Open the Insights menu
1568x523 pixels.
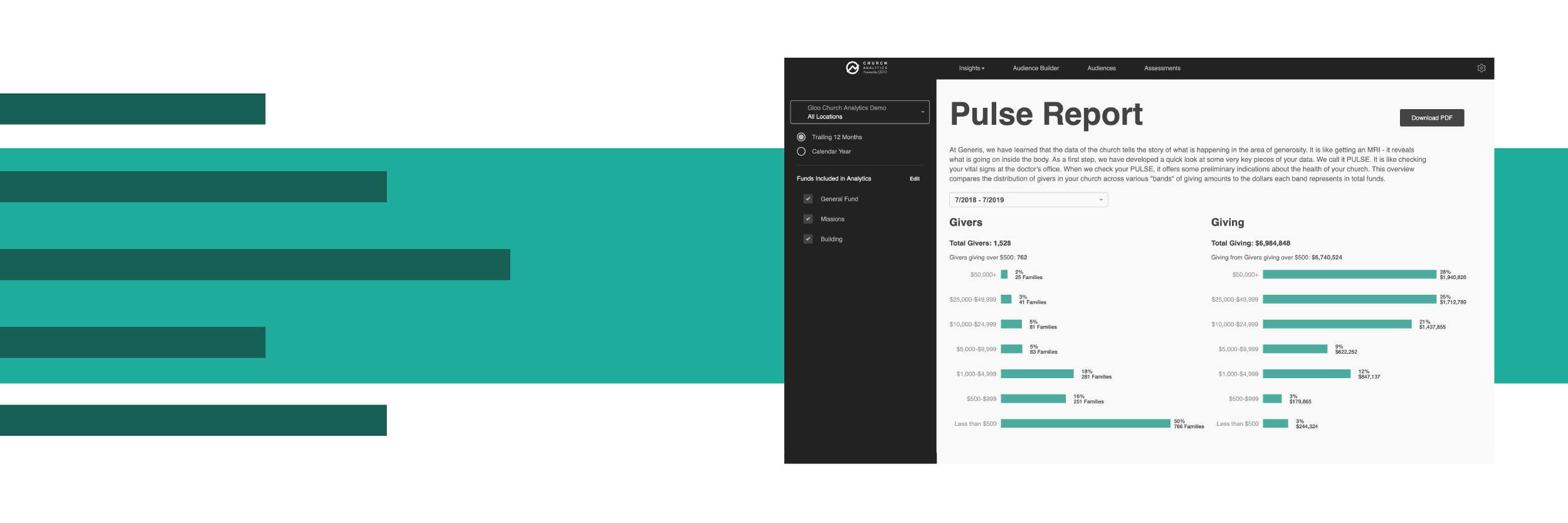coord(971,68)
